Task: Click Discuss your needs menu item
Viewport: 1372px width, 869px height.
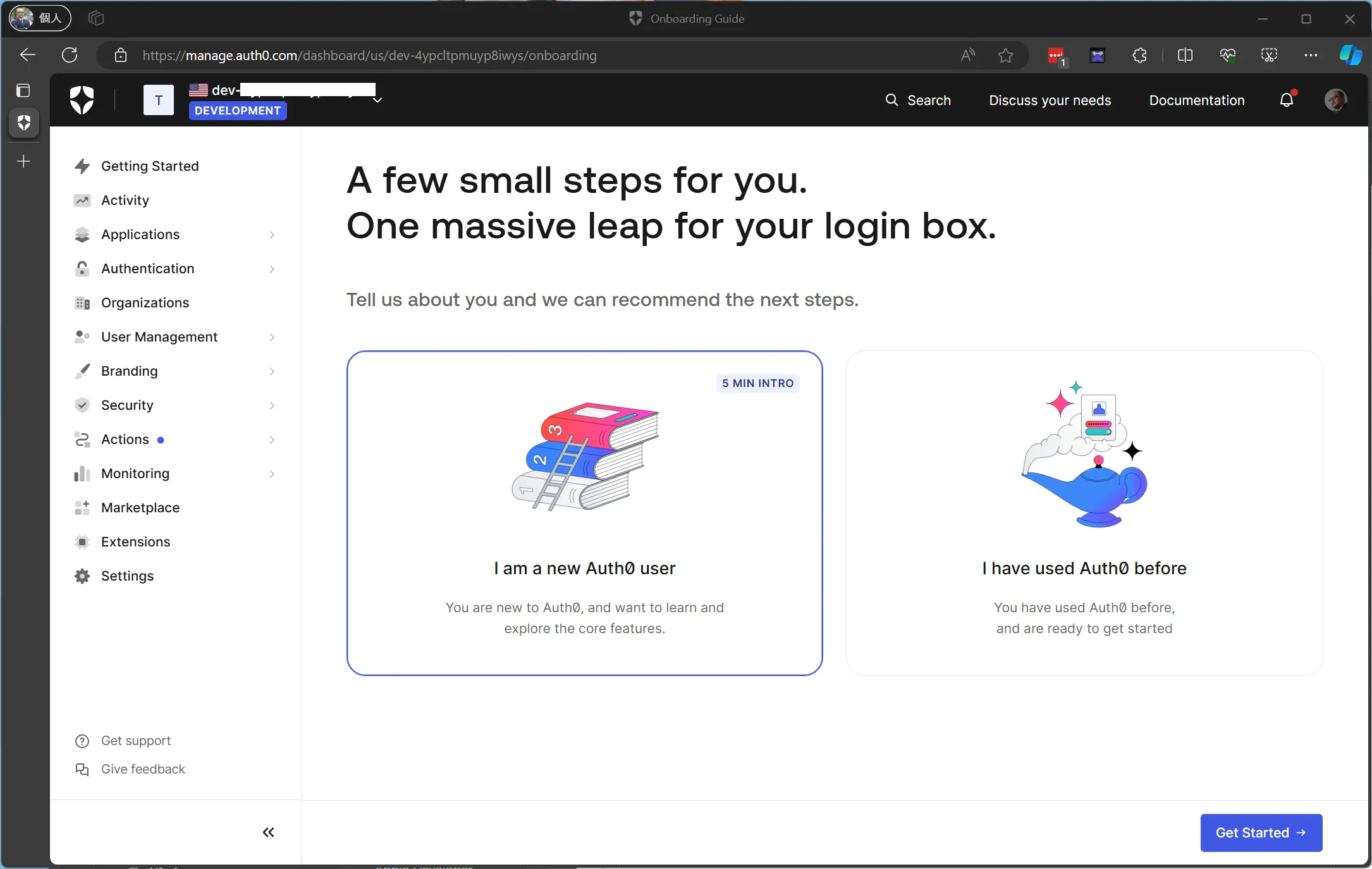Action: (x=1050, y=100)
